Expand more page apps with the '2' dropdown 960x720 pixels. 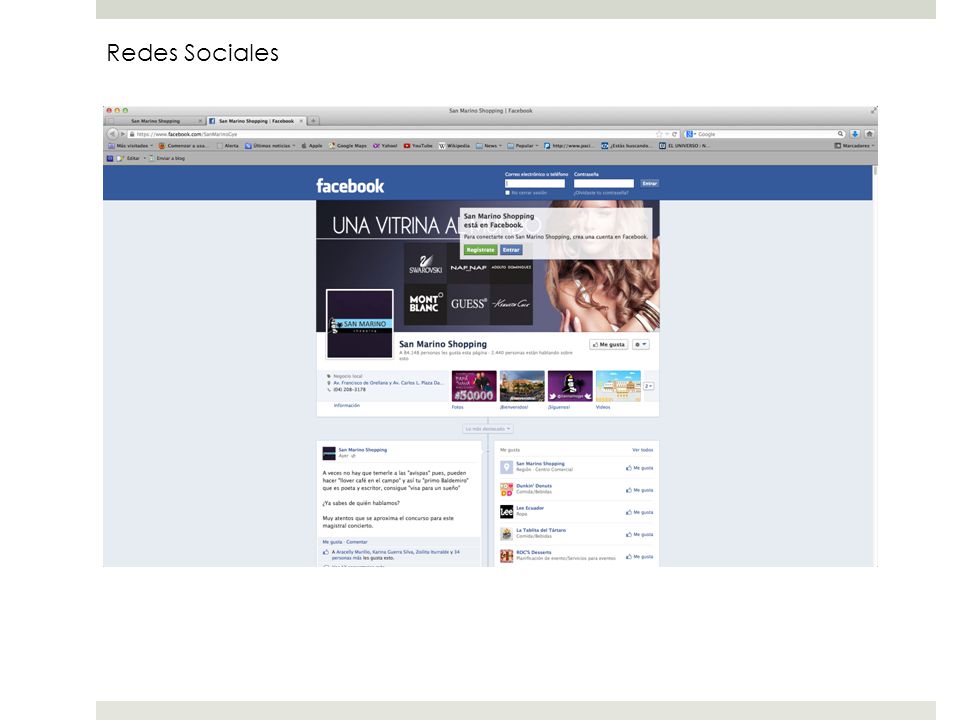coord(648,386)
